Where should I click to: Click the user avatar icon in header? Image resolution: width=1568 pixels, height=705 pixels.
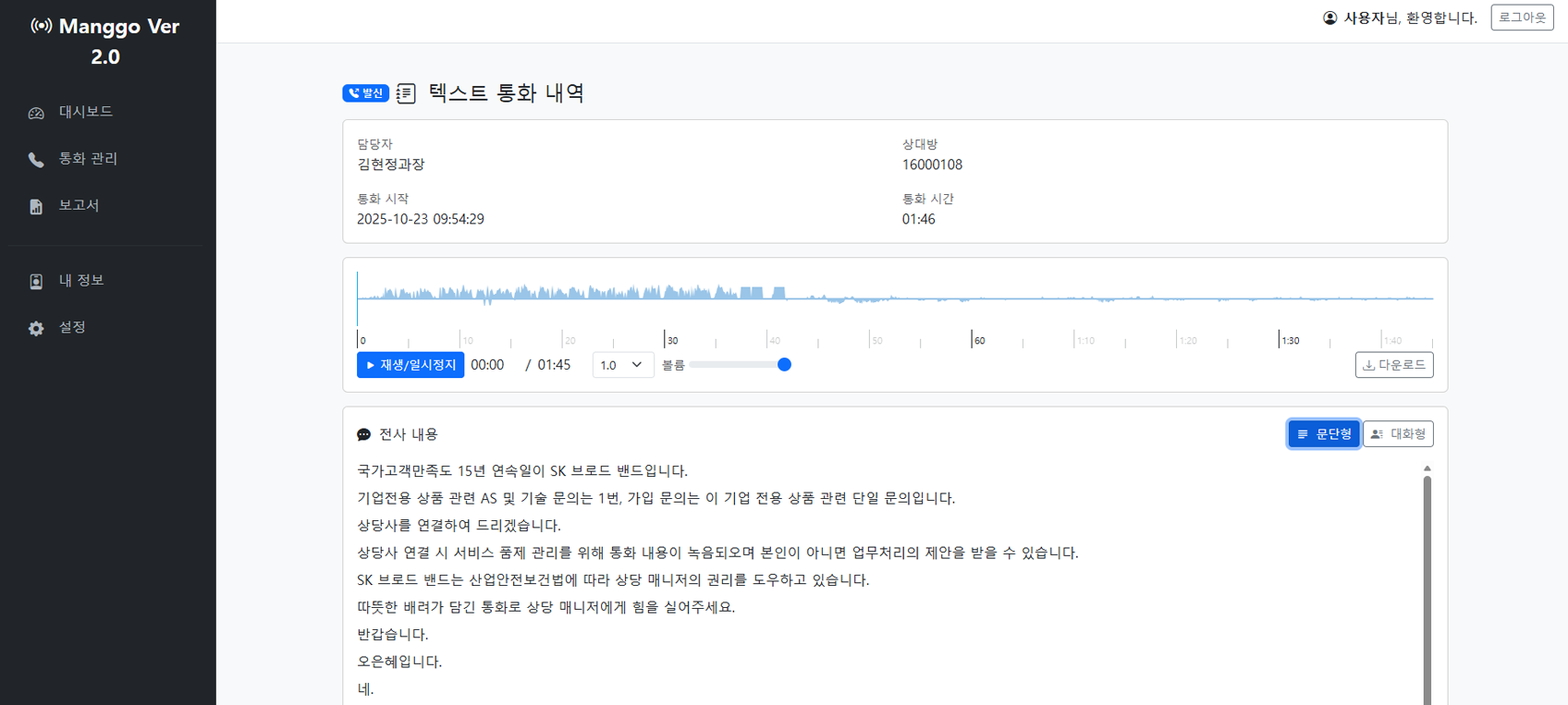click(x=1329, y=18)
